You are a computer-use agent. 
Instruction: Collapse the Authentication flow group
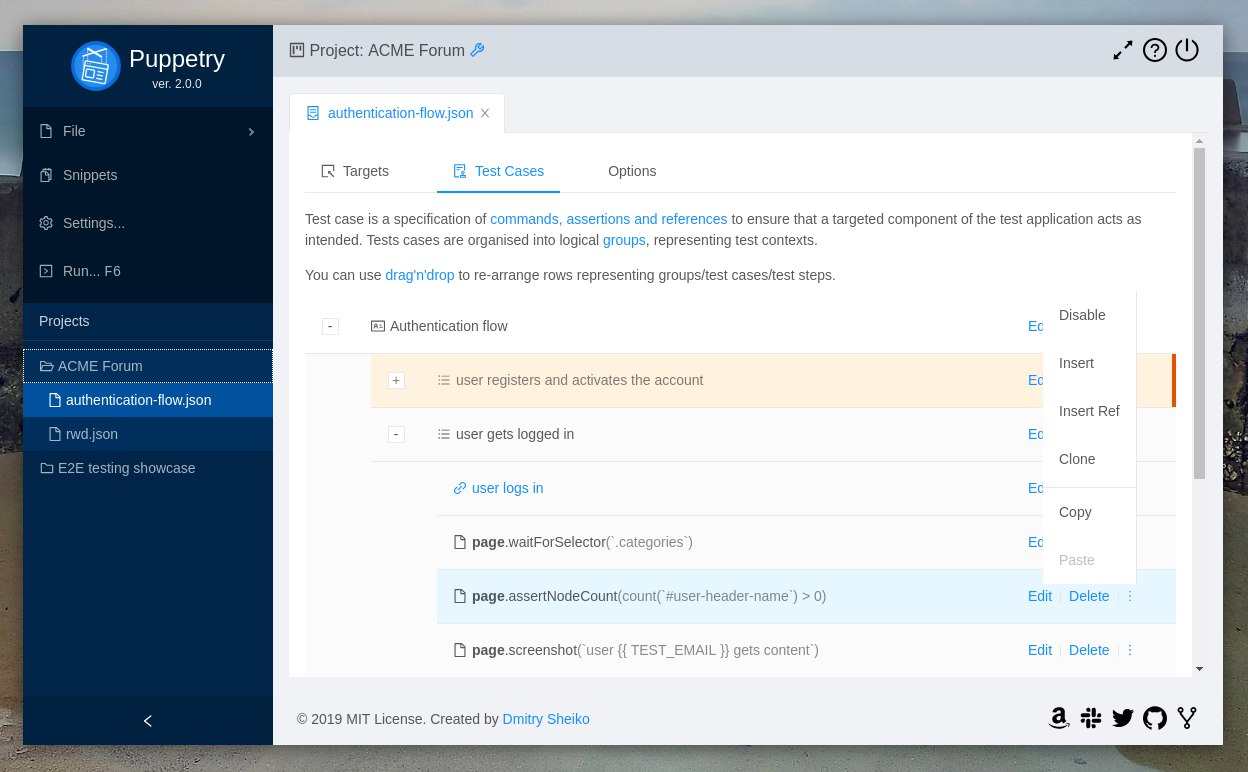(330, 326)
